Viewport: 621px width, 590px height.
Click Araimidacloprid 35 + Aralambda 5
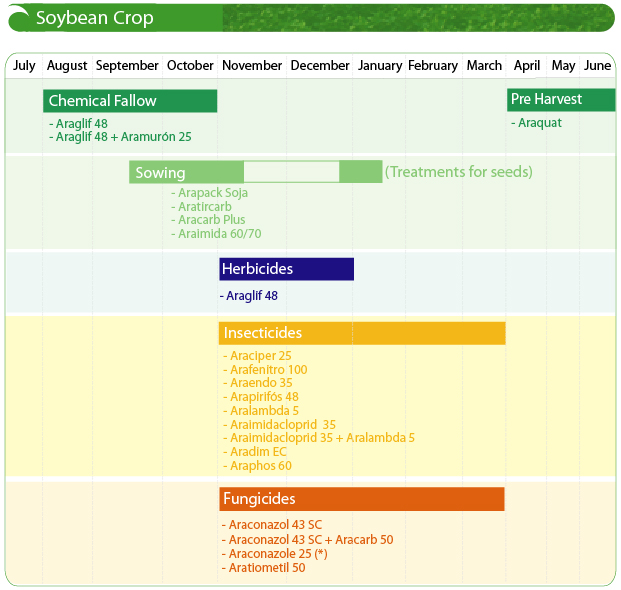pyautogui.click(x=319, y=438)
